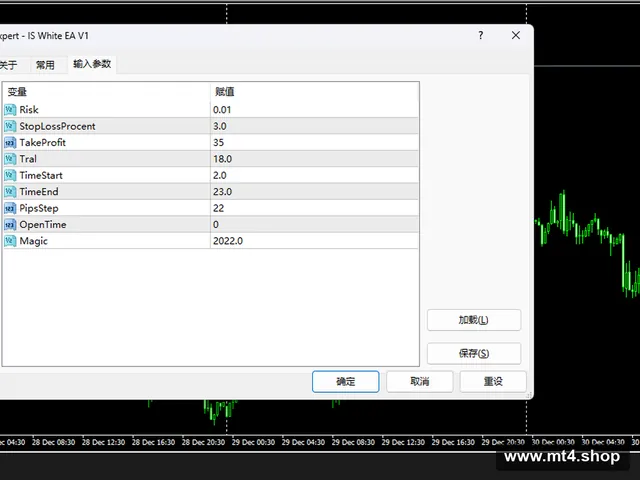Select the PipsStep variable name
The height and width of the screenshot is (480, 640).
click(x=39, y=209)
